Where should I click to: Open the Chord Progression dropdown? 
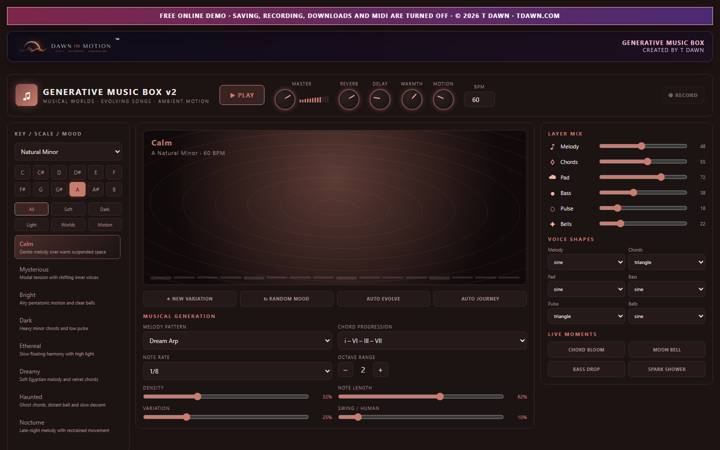pyautogui.click(x=432, y=341)
